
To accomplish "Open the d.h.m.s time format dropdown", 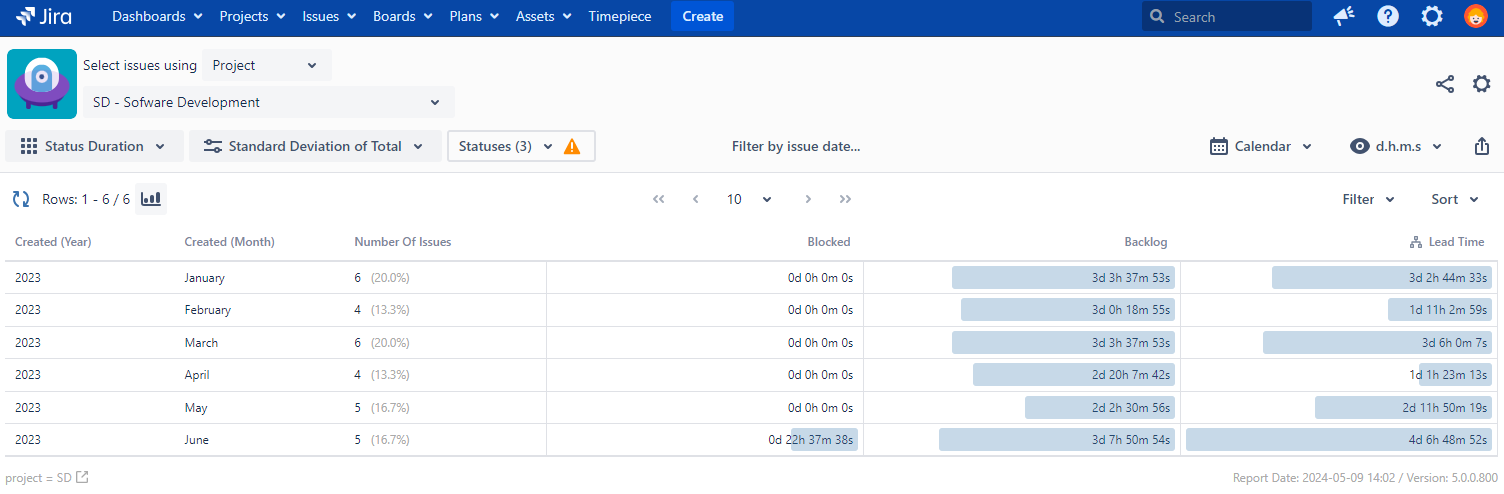I will 1396,146.
